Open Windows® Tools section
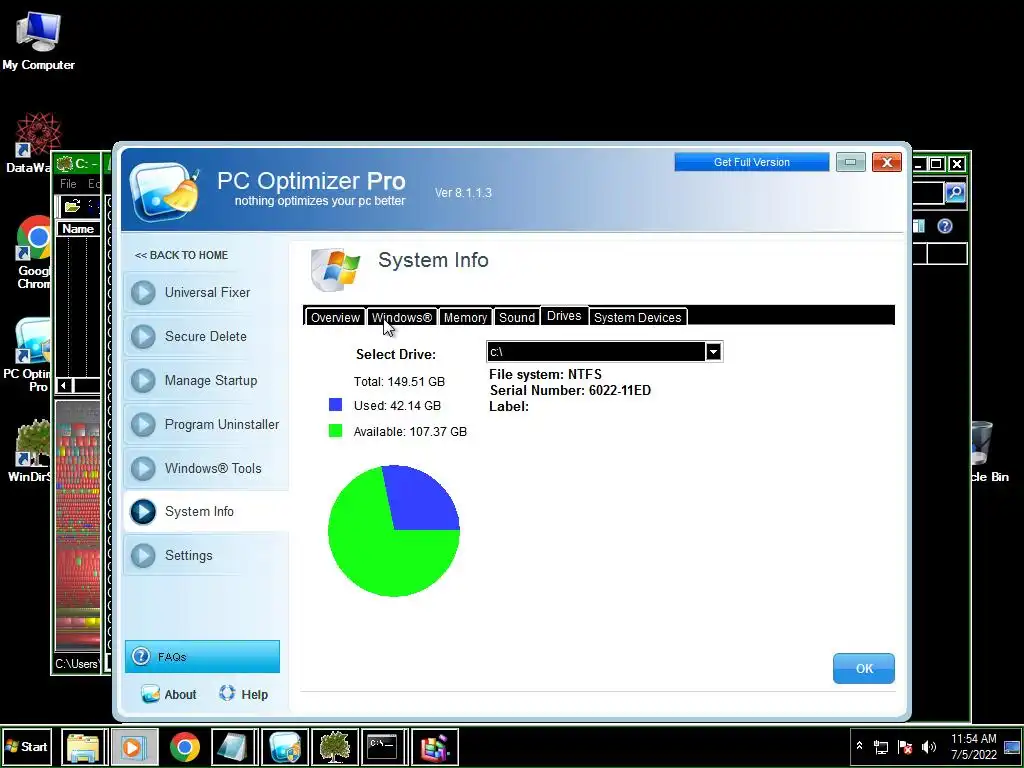The height and width of the screenshot is (768, 1024). click(x=206, y=468)
